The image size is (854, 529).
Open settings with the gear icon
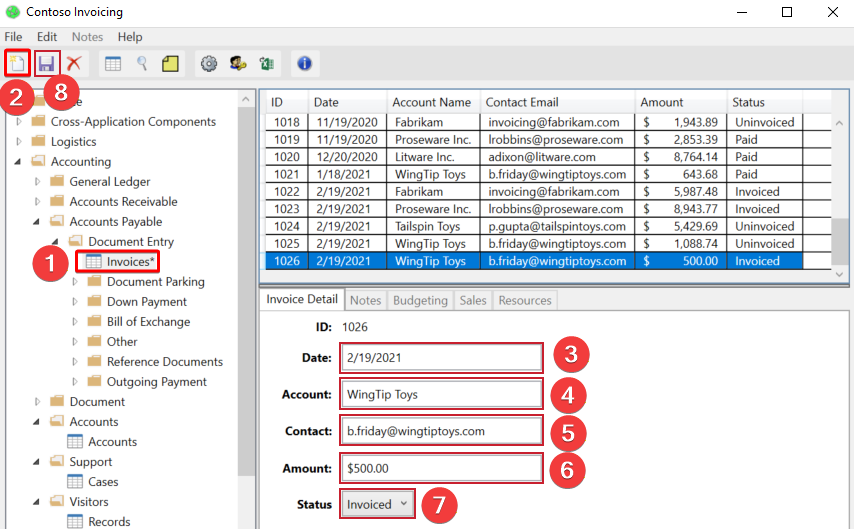(209, 63)
